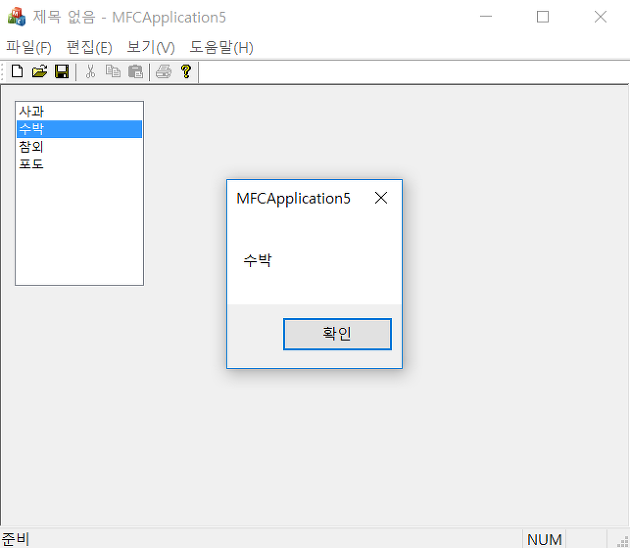Minimize the main application window

click(x=486, y=17)
